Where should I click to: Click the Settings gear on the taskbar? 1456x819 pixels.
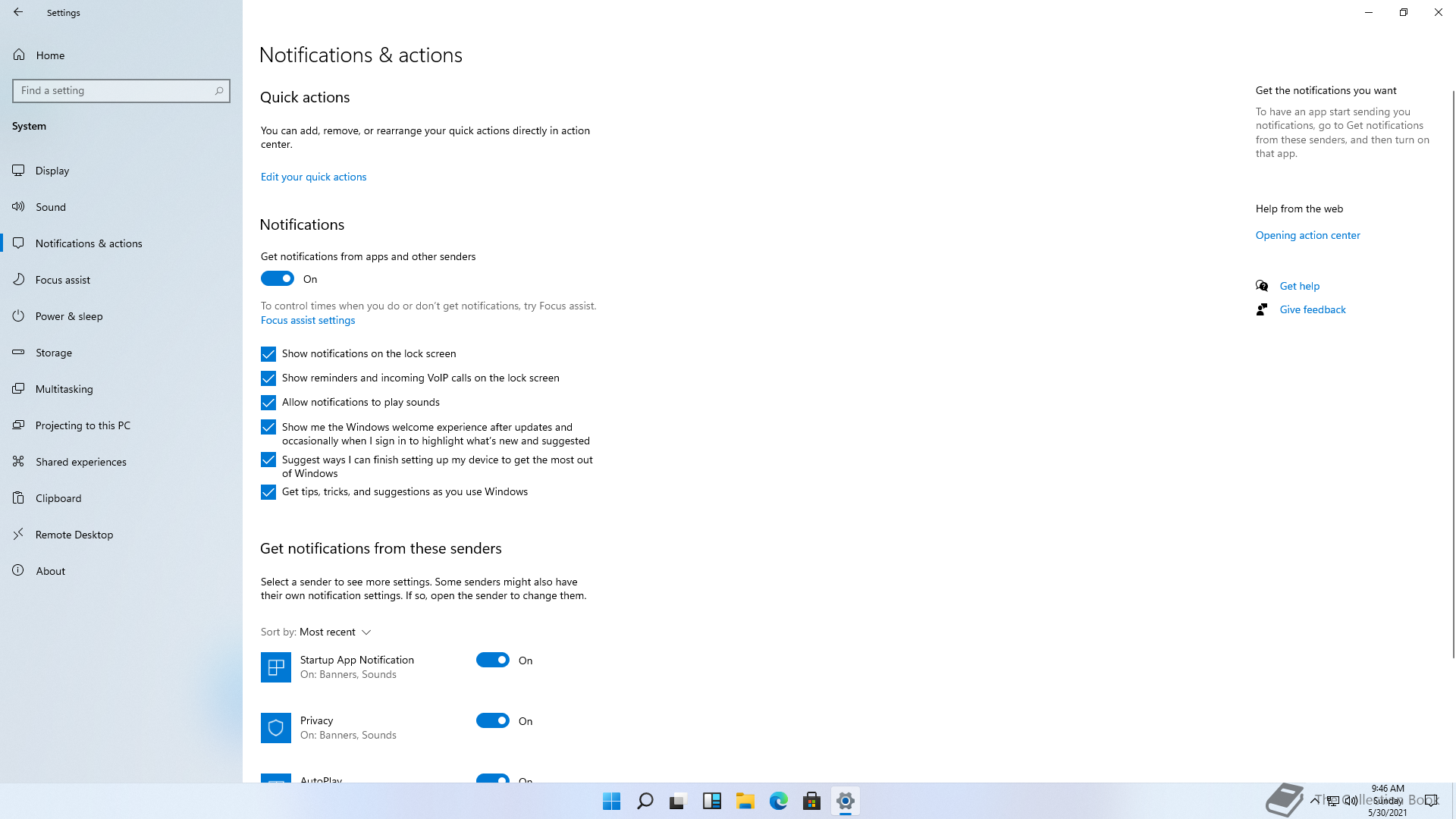tap(846, 801)
